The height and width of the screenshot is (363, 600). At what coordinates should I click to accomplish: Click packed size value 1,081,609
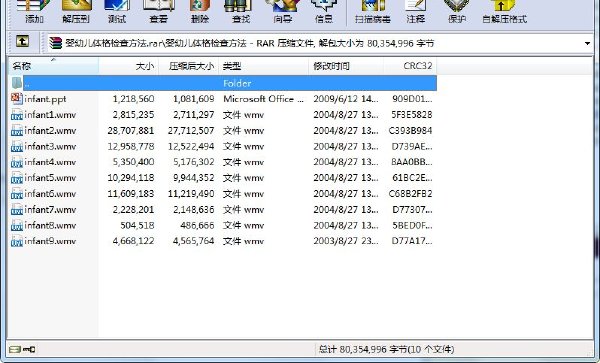(x=194, y=99)
